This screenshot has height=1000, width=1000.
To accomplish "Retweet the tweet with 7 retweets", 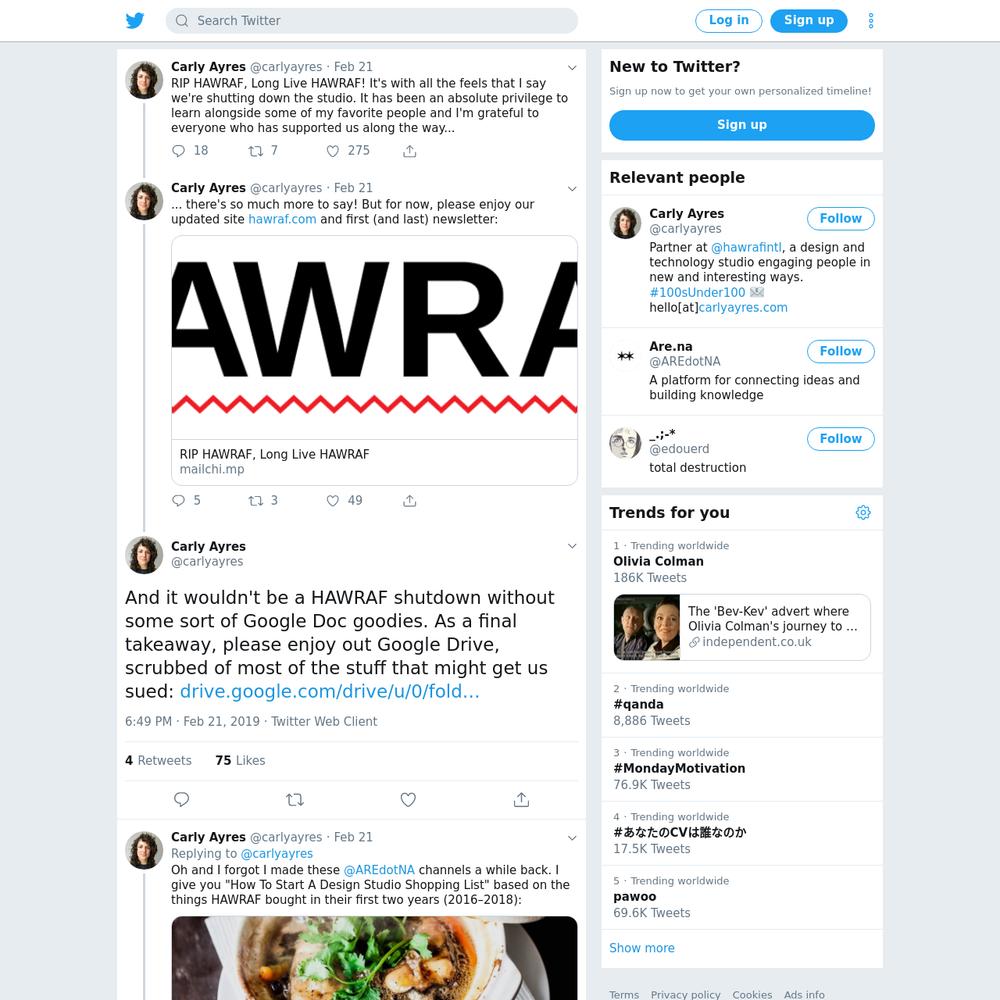I will [x=256, y=151].
